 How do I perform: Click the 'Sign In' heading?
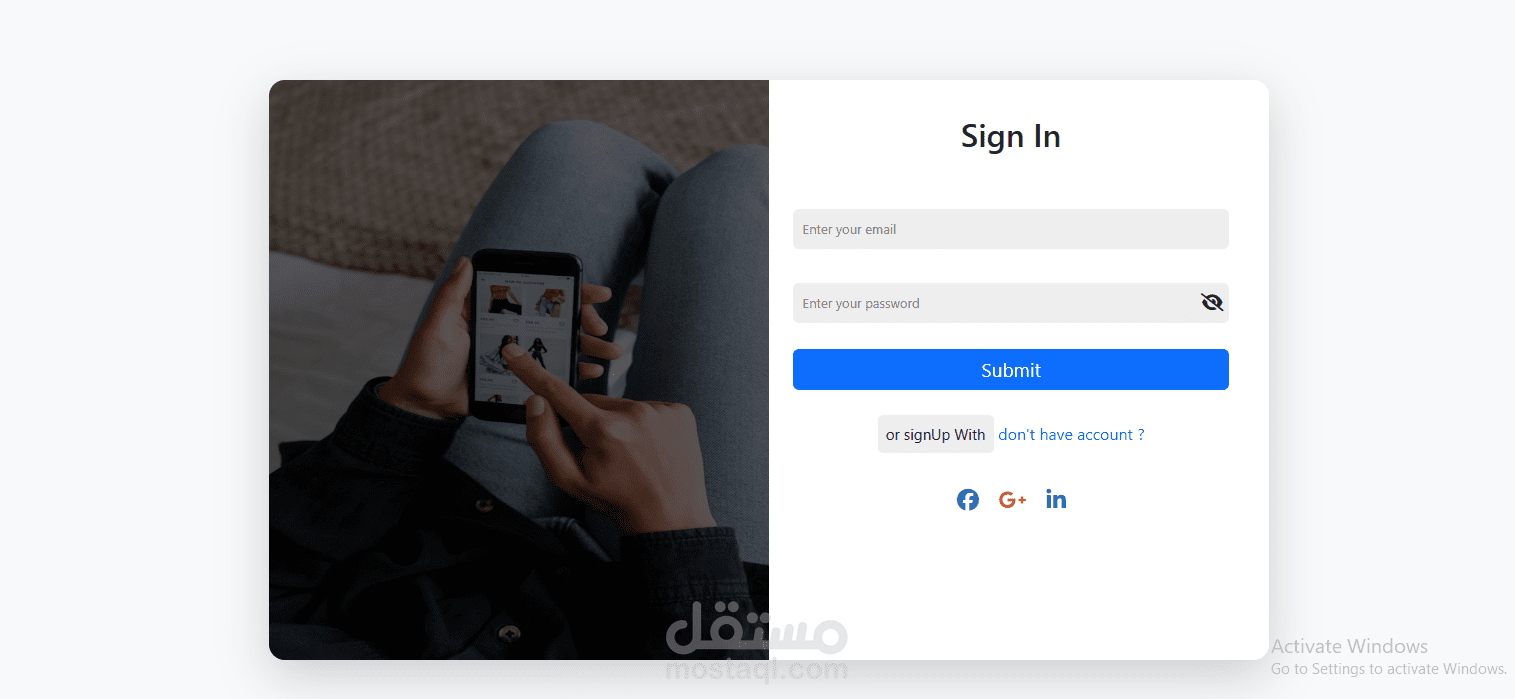(x=1010, y=136)
